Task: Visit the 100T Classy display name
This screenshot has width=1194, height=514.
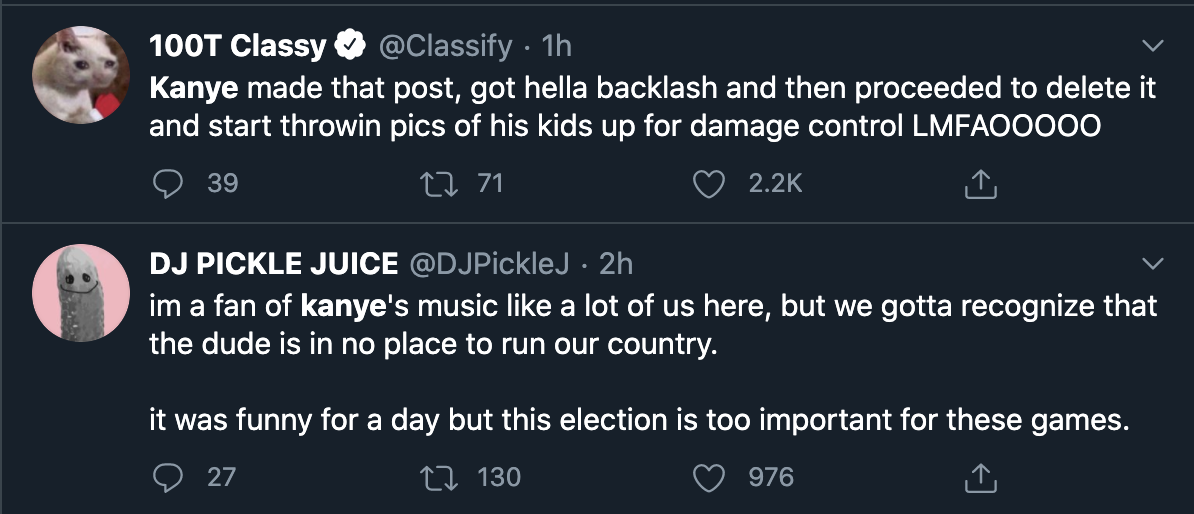Action: (238, 46)
